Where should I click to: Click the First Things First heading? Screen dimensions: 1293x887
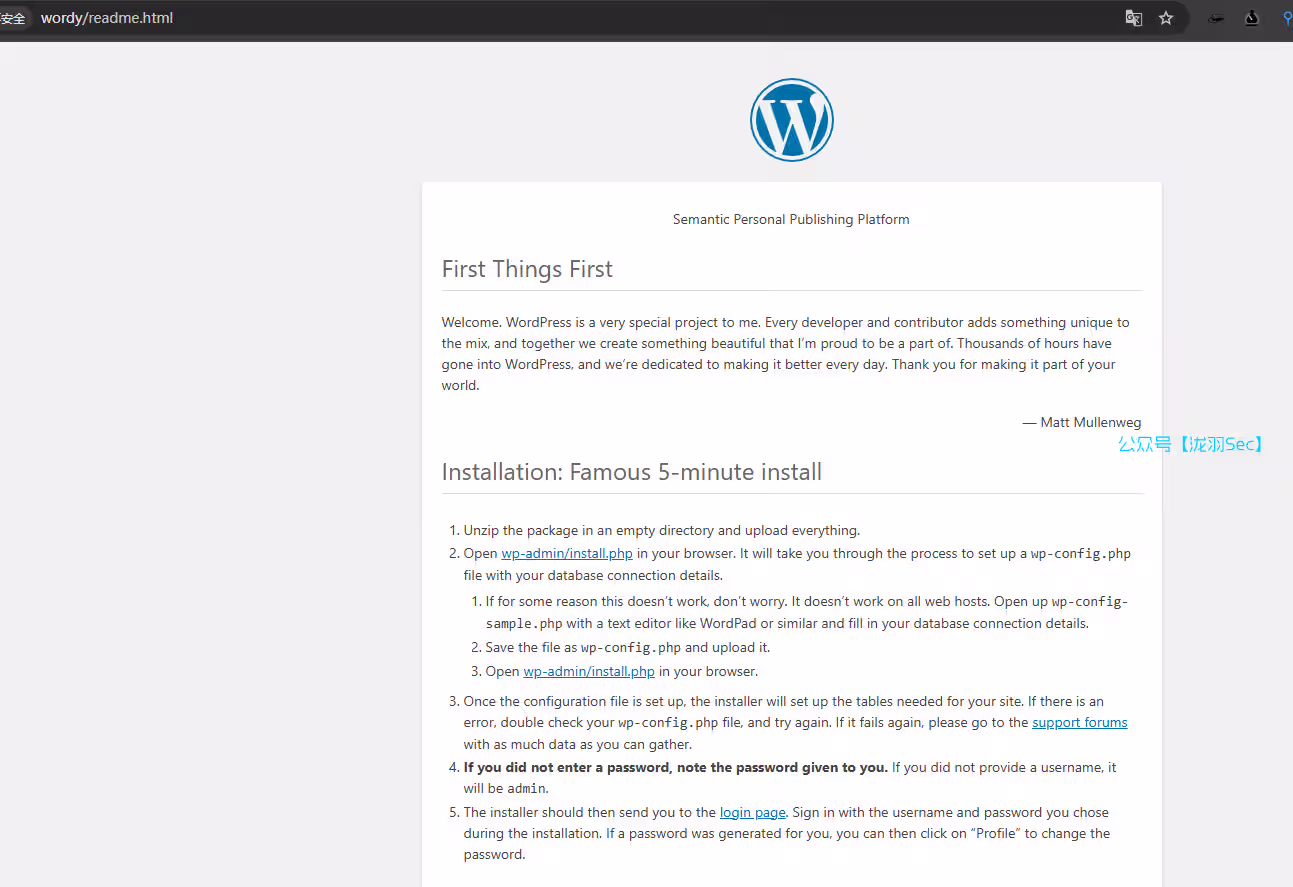coord(527,269)
